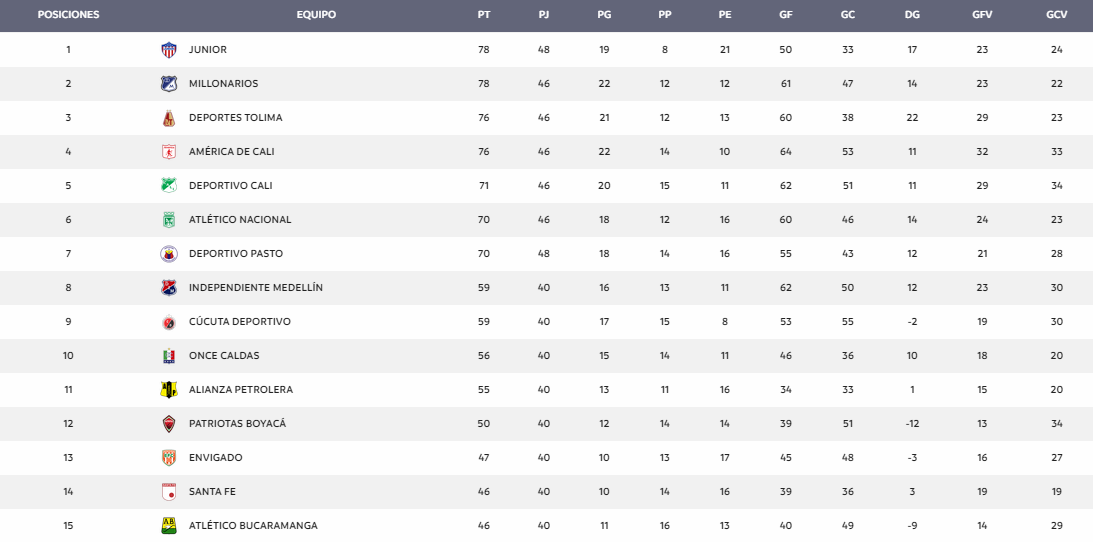Select the GF column header
Image resolution: width=1093 pixels, height=549 pixels.
point(786,15)
